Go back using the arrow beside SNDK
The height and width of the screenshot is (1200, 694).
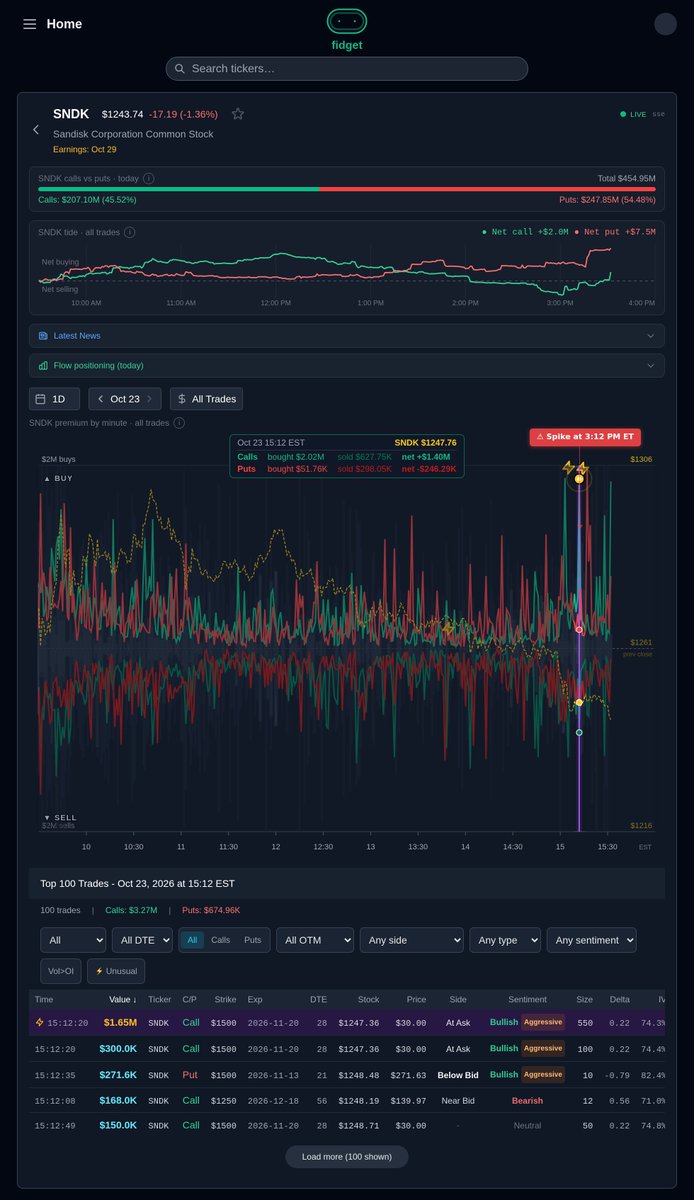36,130
